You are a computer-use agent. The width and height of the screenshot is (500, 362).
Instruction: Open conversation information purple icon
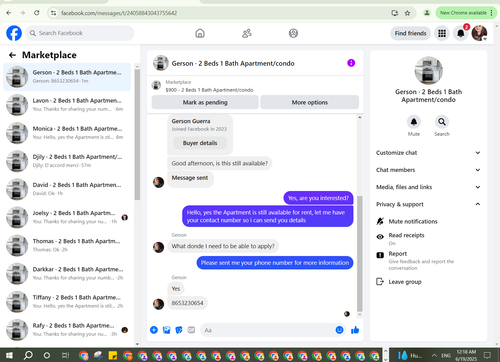pyautogui.click(x=351, y=63)
